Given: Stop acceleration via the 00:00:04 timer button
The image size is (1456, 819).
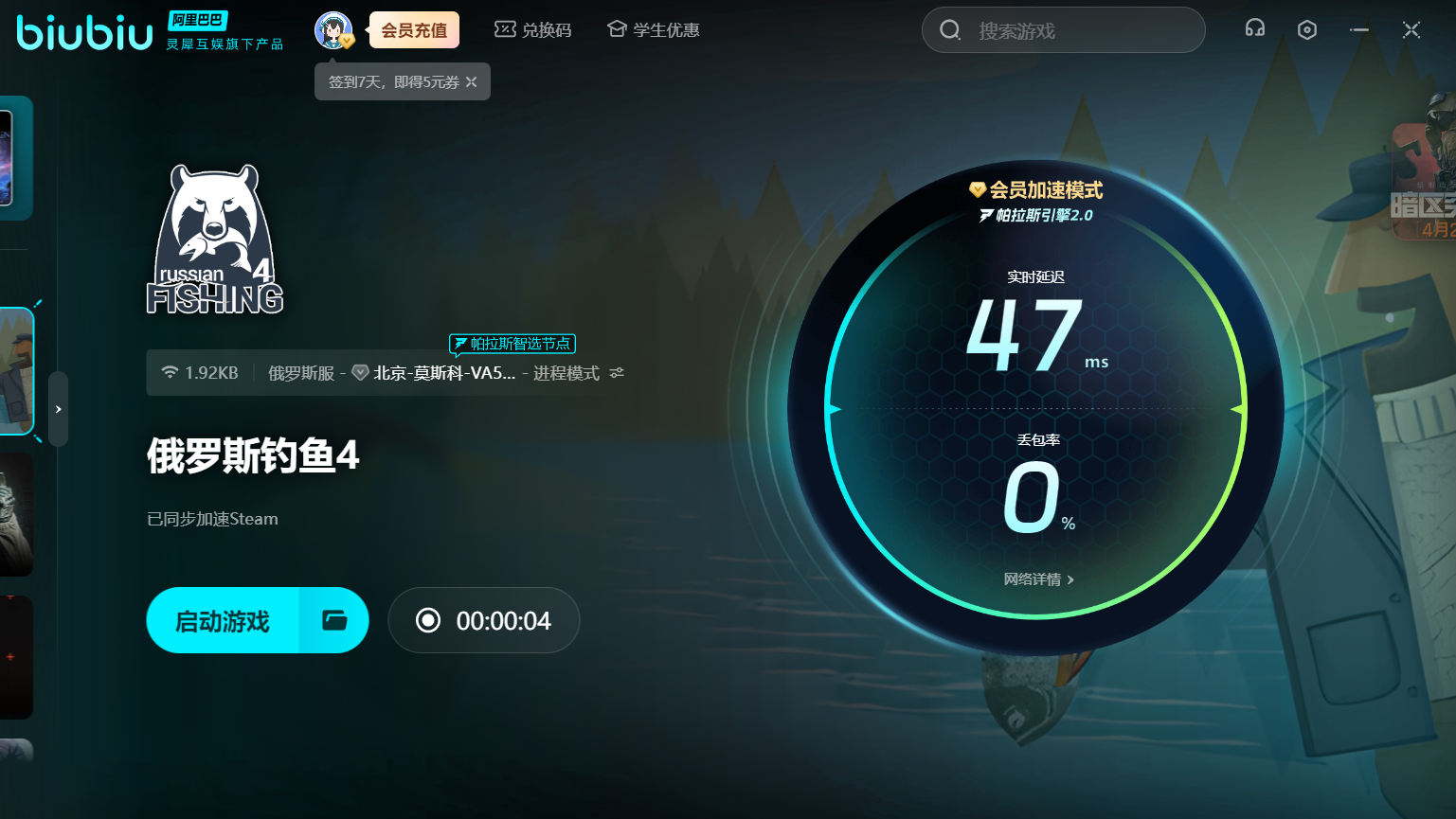Looking at the screenshot, I should 484,620.
